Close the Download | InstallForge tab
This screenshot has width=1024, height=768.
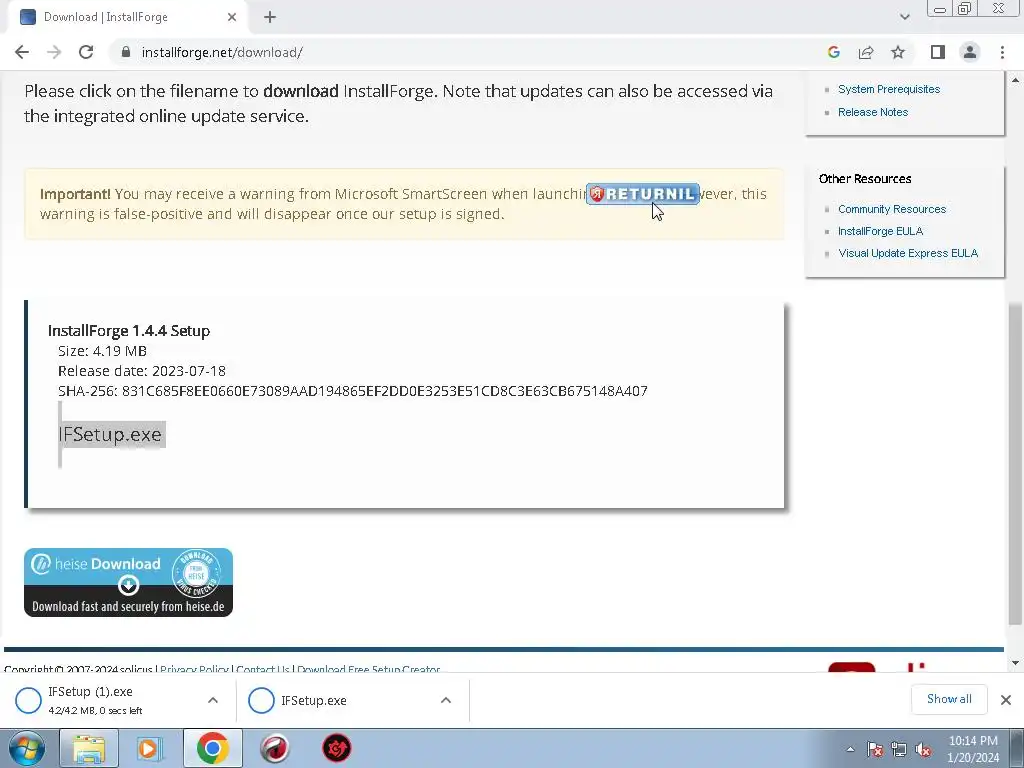(232, 18)
